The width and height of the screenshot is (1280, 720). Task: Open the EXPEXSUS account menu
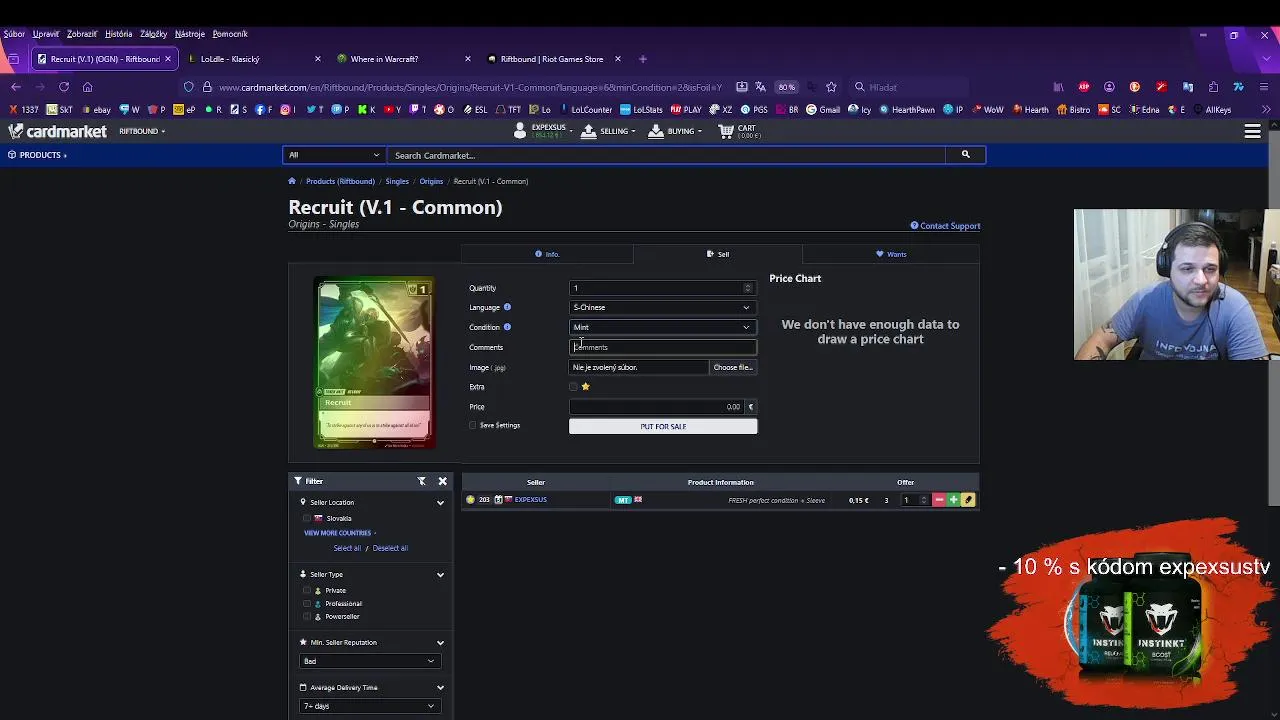(x=541, y=131)
